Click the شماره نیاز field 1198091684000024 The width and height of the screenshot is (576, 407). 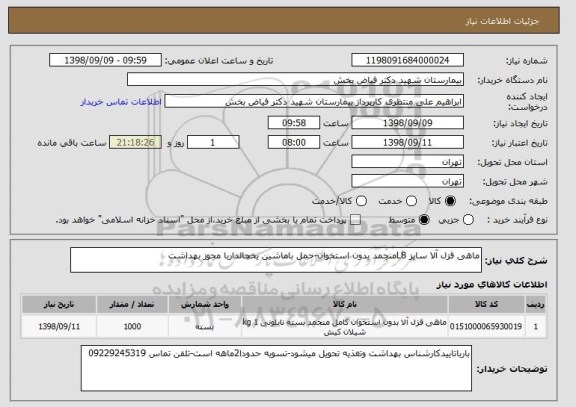(407, 60)
